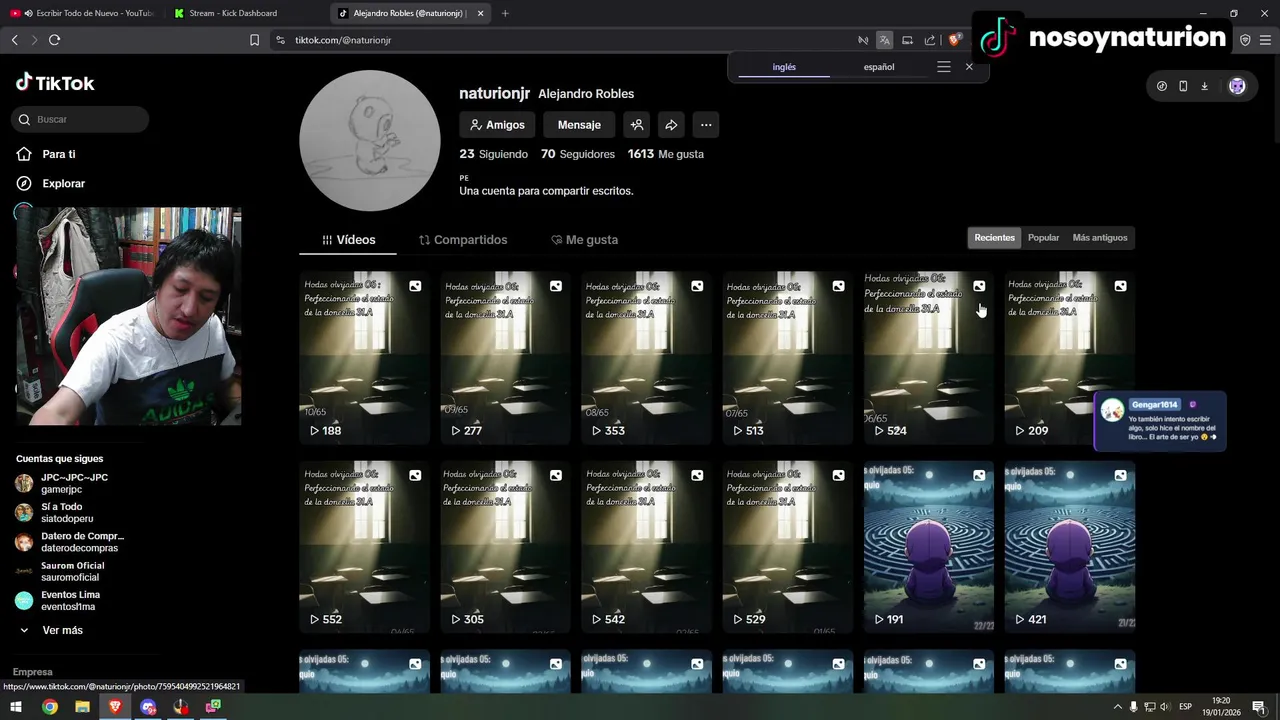Select the Recientes sort option
1280x720 pixels.
pyautogui.click(x=994, y=238)
